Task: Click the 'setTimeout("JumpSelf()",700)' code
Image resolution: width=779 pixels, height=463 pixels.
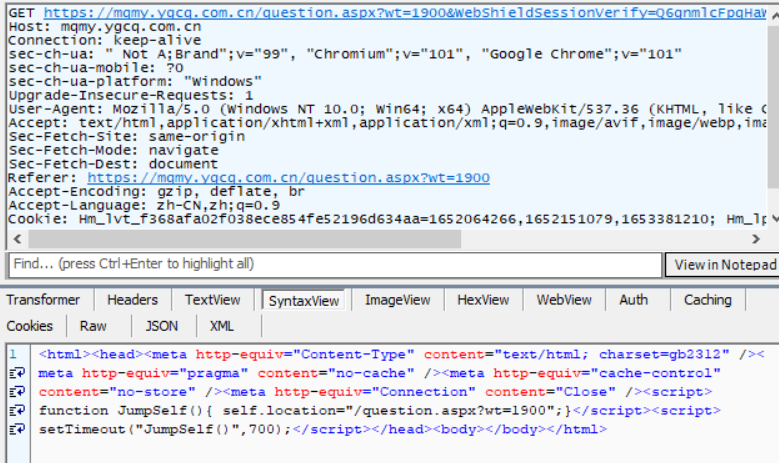Action: click(x=161, y=429)
